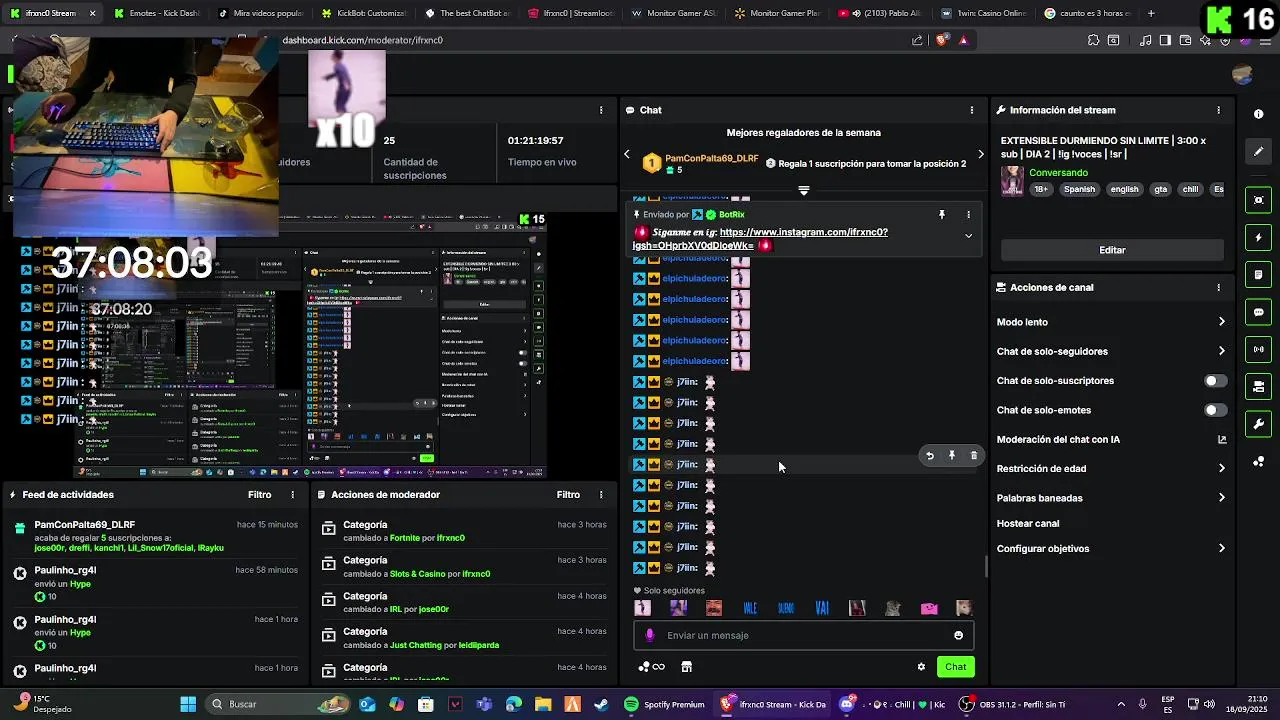Screen dimensions: 1280x720
Task: Open Acciones de canal three-dot menu
Action: click(x=1218, y=287)
